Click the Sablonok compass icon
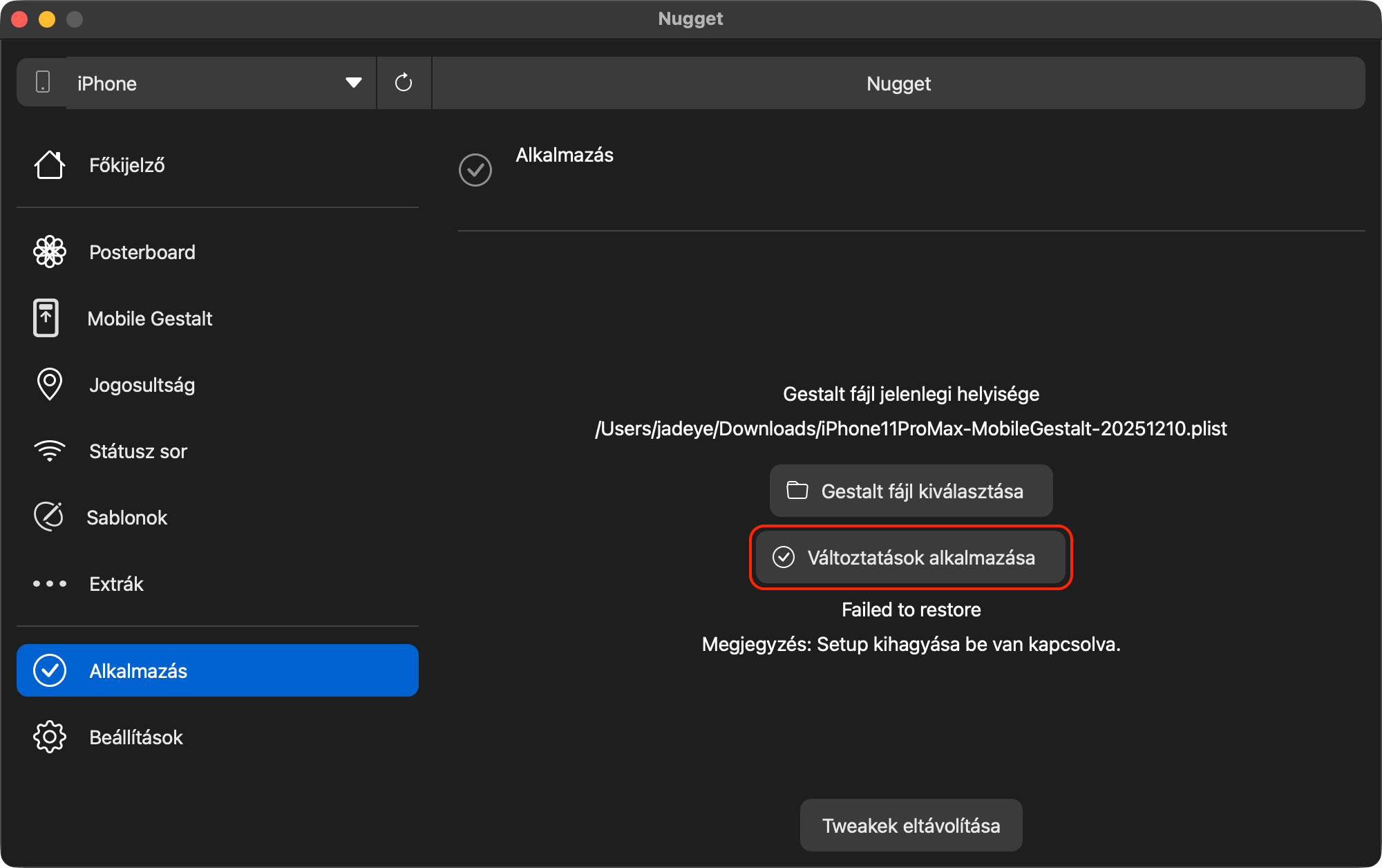 pyautogui.click(x=49, y=517)
